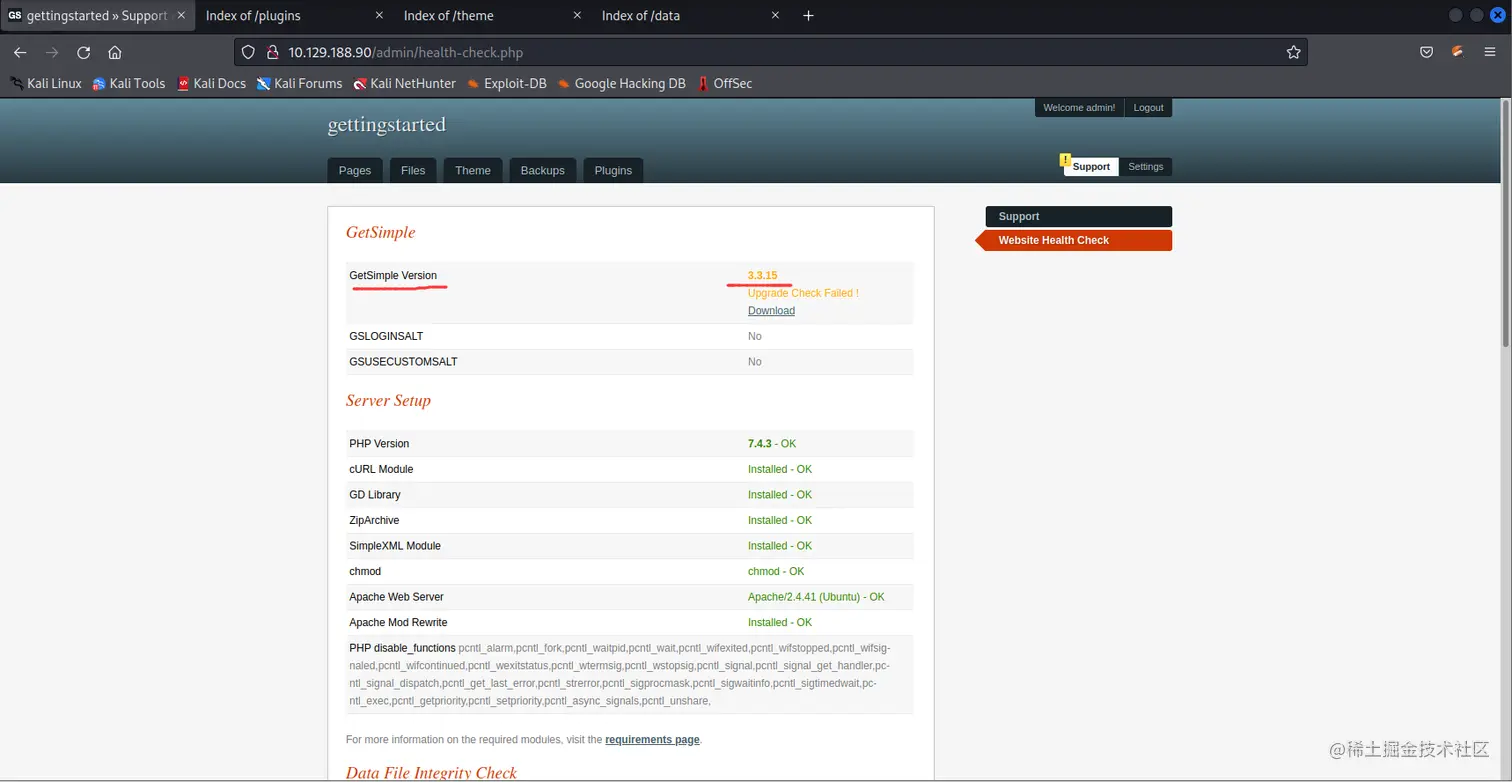Click the 7.4.3 - OK value
This screenshot has width=1512, height=782.
click(772, 444)
